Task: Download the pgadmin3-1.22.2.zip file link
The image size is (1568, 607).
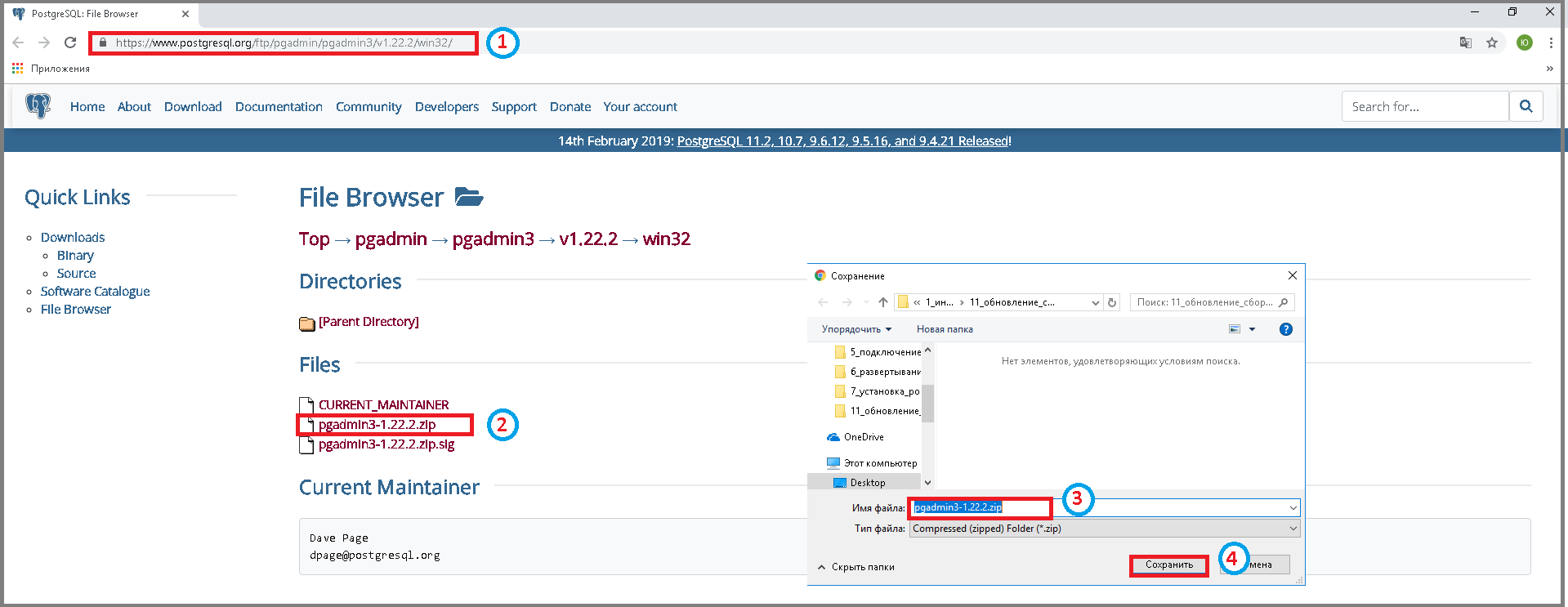Action: [377, 425]
